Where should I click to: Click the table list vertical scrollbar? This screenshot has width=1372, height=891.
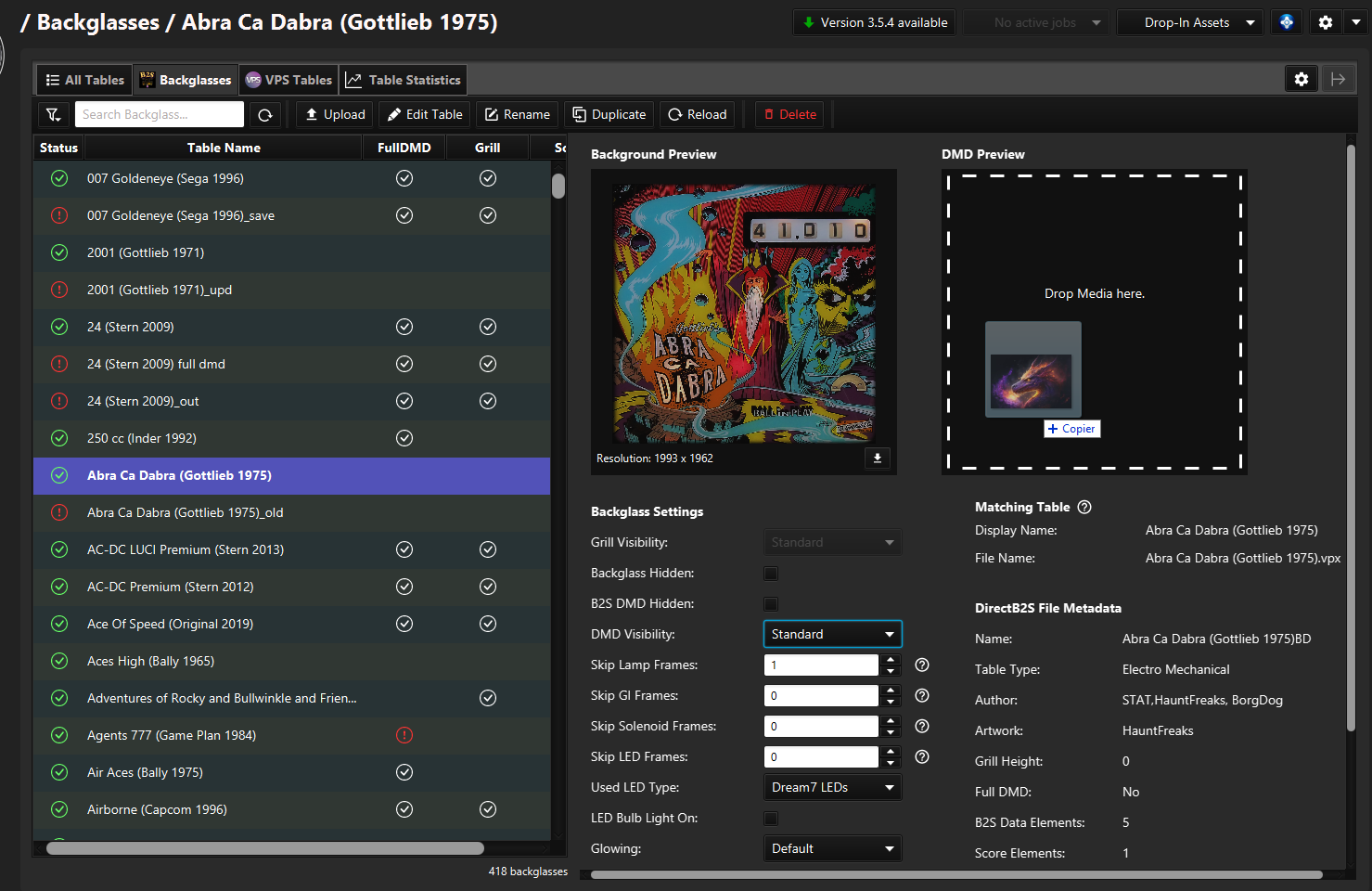[558, 186]
